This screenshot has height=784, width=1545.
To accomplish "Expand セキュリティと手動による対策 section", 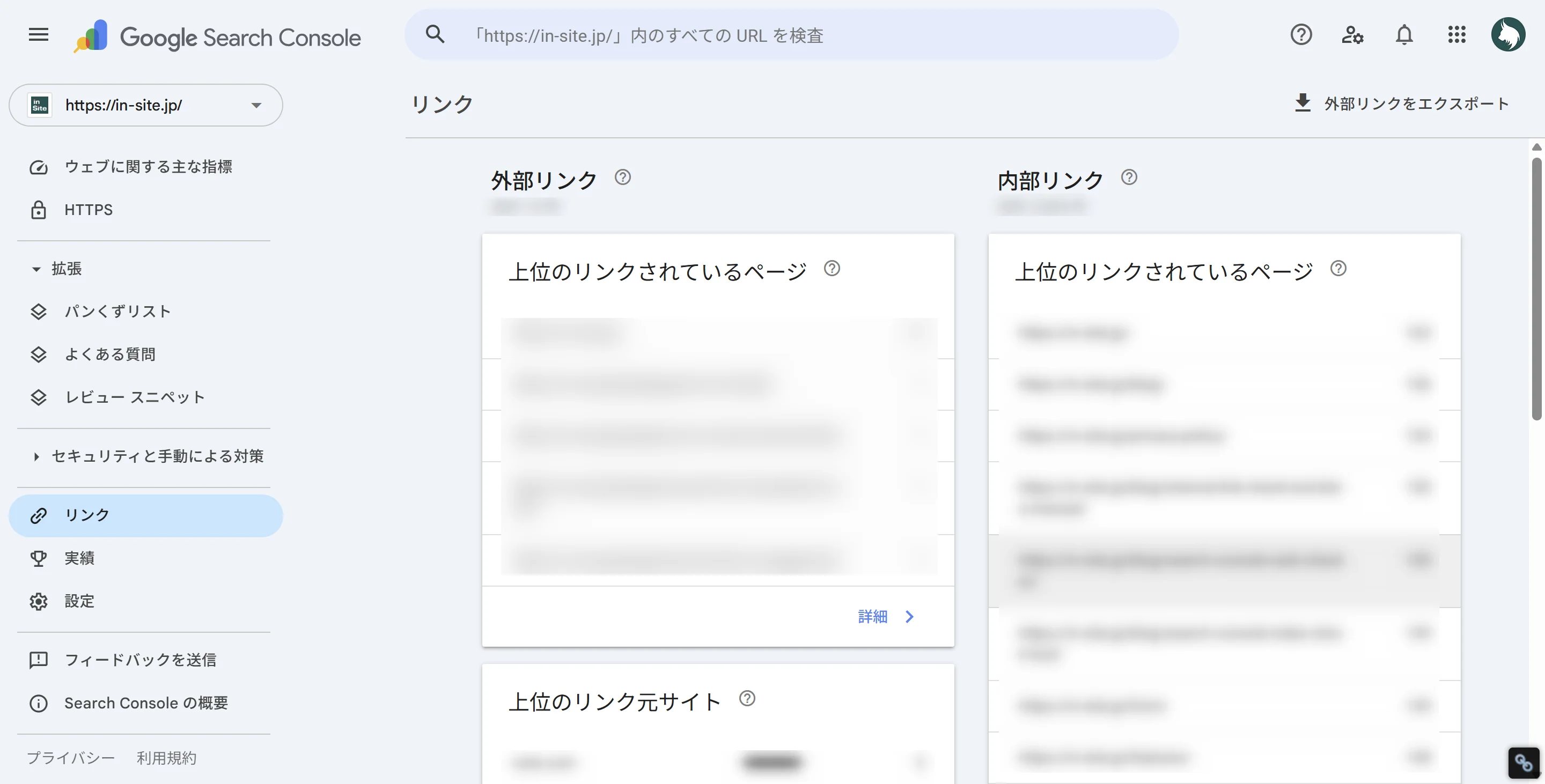I will click(36, 457).
